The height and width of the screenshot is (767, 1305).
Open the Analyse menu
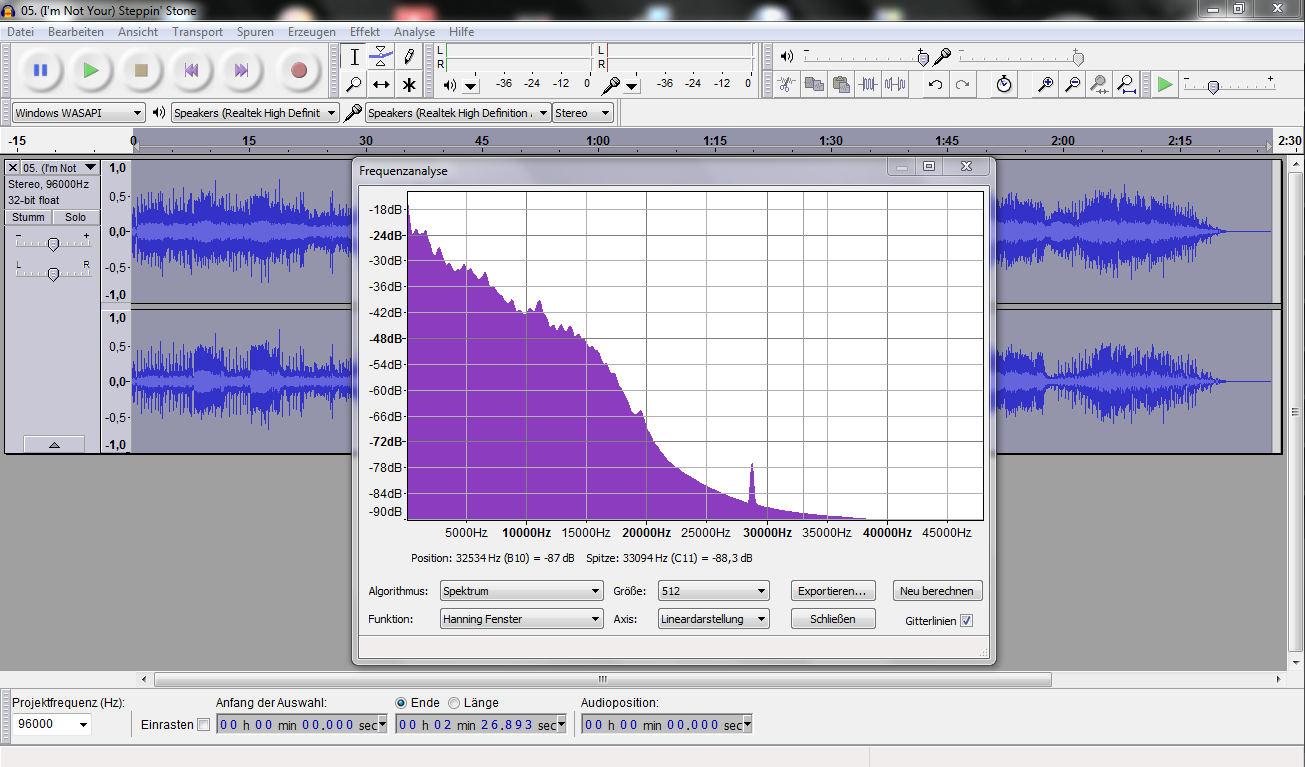coord(414,32)
